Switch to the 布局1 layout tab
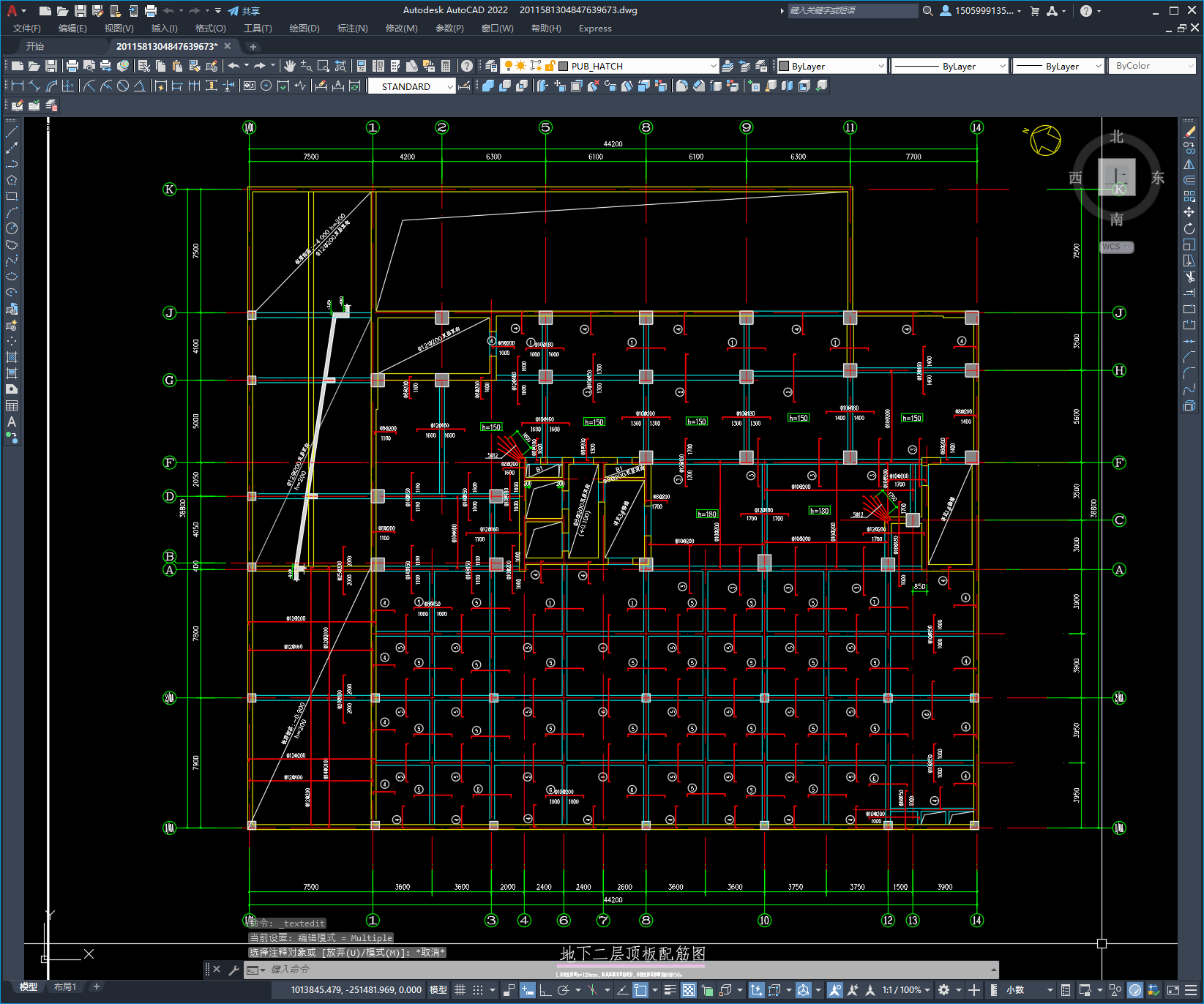The height and width of the screenshot is (1004, 1204). [x=65, y=987]
